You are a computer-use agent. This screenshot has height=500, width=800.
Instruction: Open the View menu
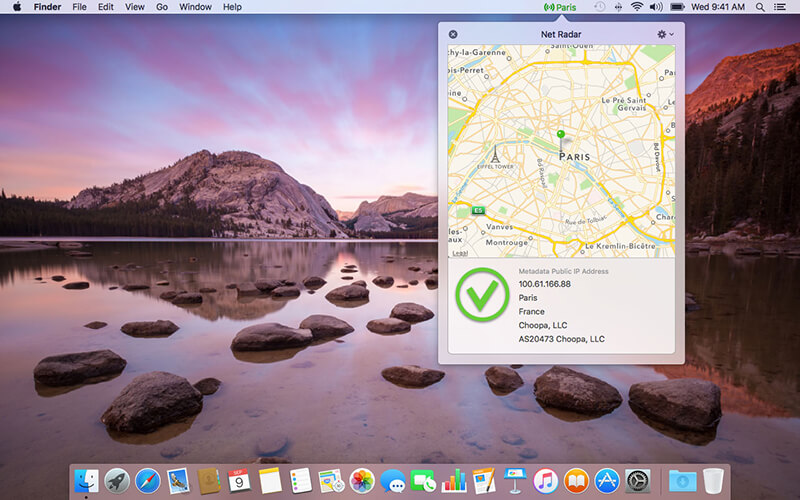tap(135, 7)
